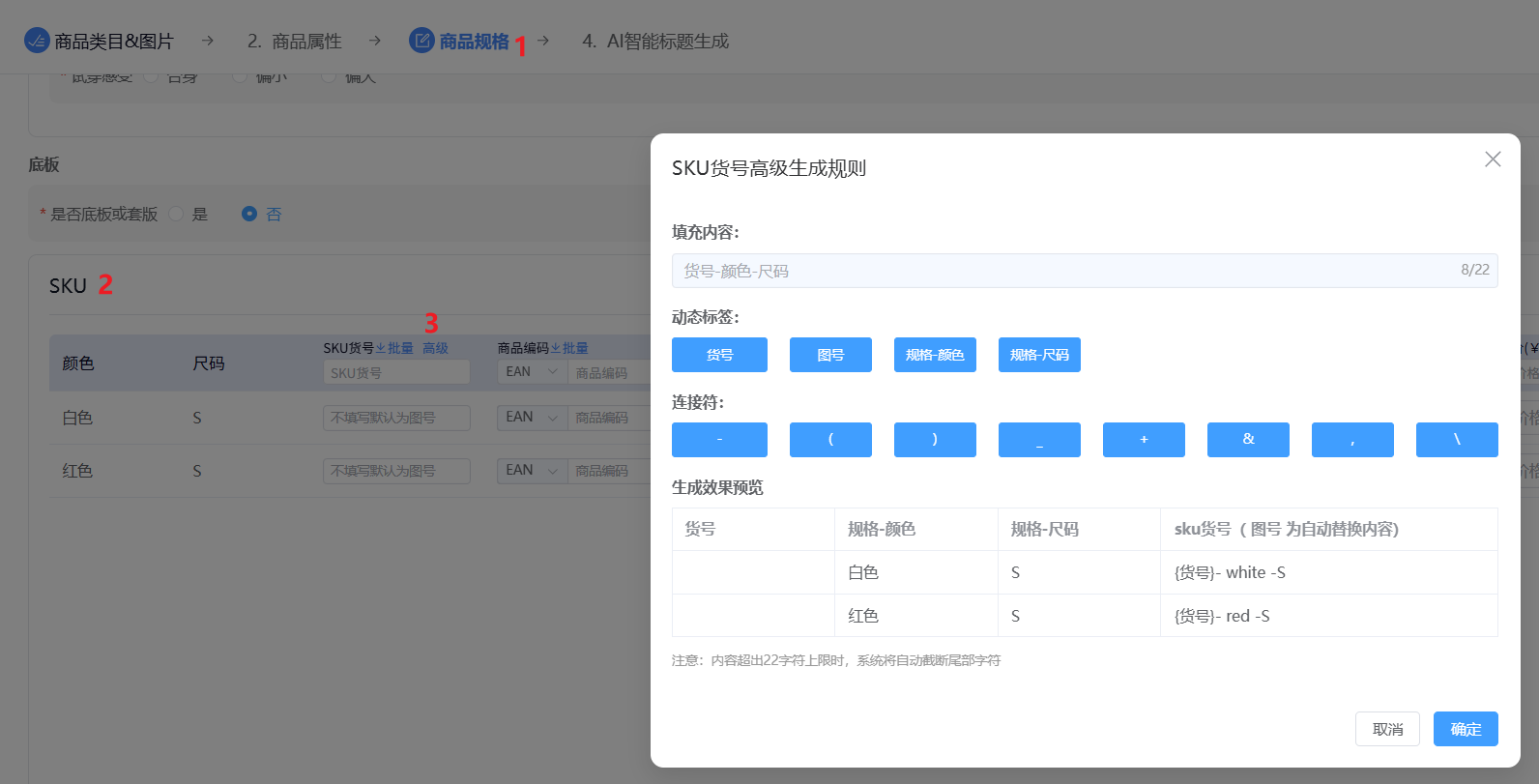Add the 规格-颜色 dynamic tag
Image resolution: width=1539 pixels, height=784 pixels.
pos(935,355)
